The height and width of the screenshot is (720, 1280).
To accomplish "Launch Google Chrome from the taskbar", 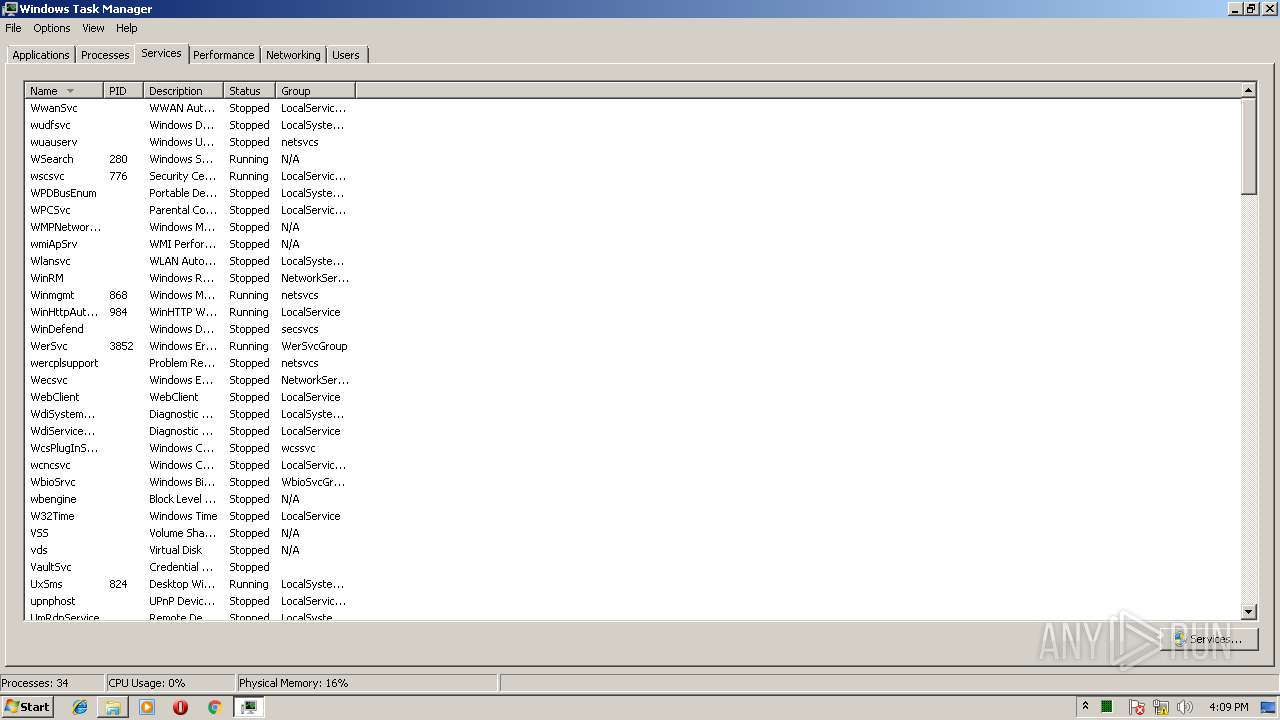I will point(214,707).
